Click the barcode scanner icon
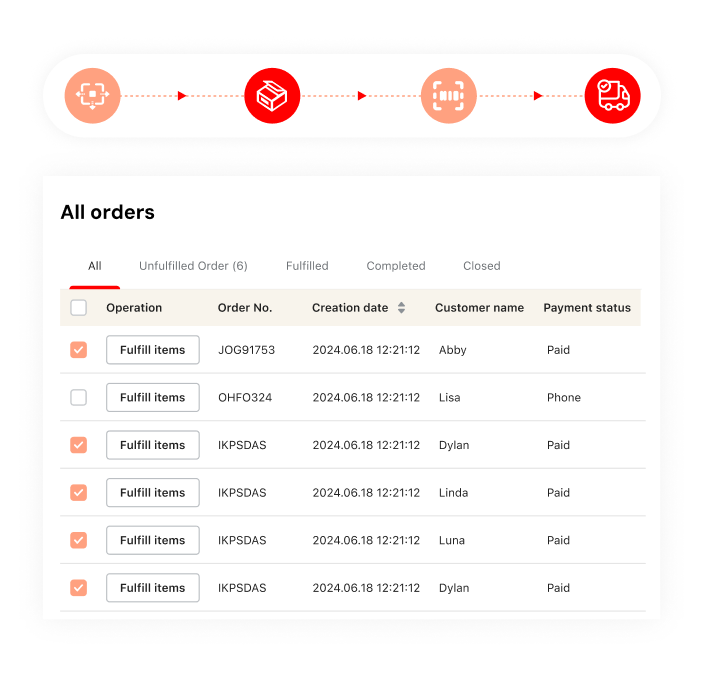701x680 pixels. 449,96
